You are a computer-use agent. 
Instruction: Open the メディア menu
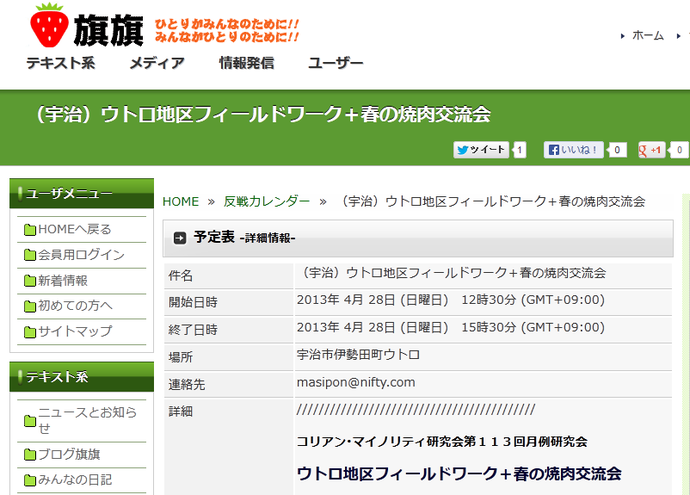pos(157,63)
